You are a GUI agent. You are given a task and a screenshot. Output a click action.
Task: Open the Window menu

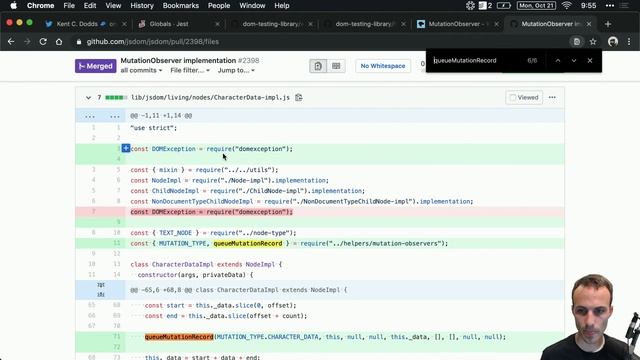(252, 6)
